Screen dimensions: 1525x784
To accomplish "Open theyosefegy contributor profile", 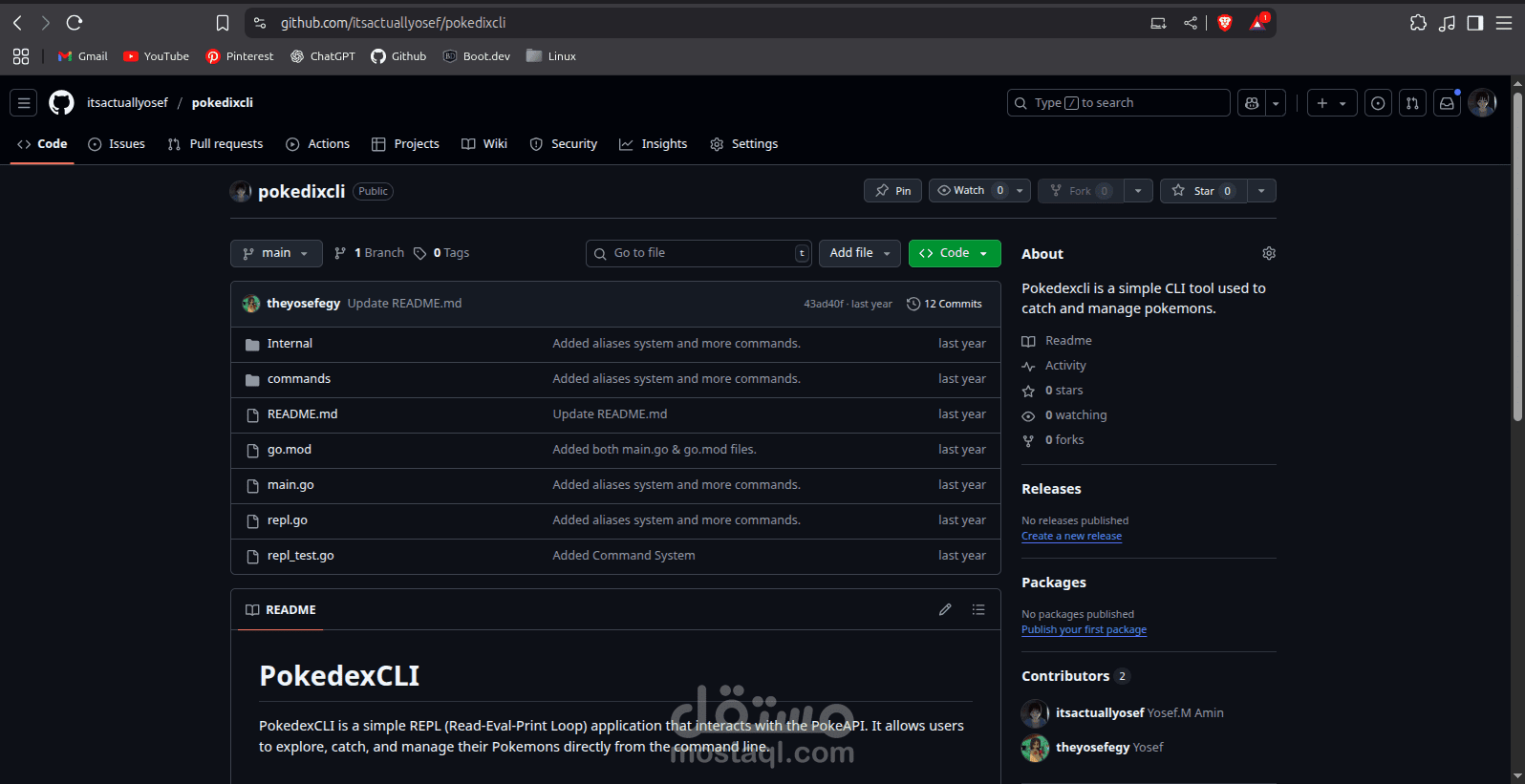I will click(1093, 748).
